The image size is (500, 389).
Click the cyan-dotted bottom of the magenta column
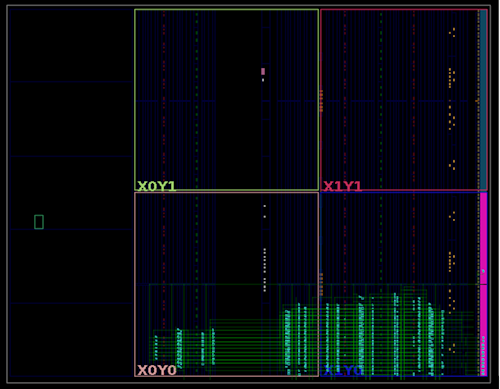tap(483, 355)
